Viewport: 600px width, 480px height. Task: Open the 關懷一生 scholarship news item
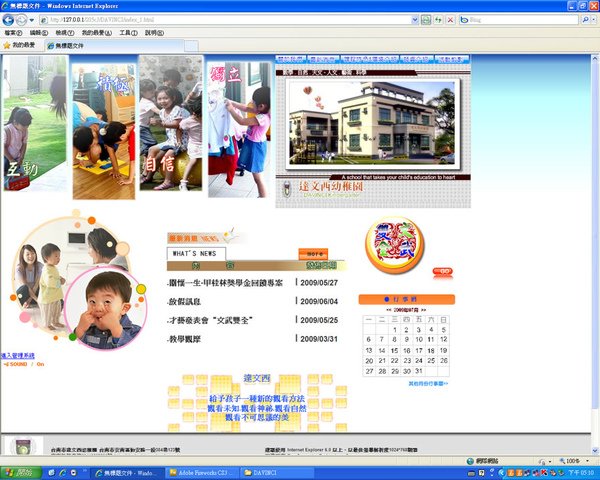point(226,283)
